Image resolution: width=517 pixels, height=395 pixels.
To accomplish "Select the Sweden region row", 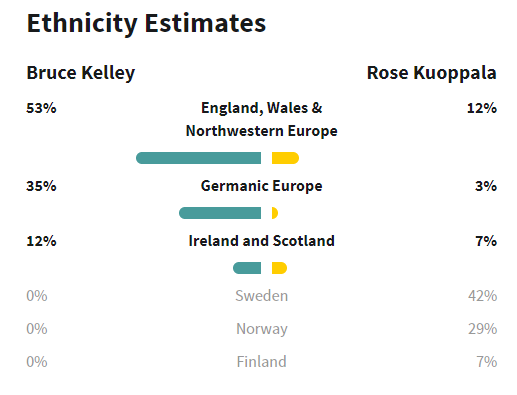I will point(262,296).
